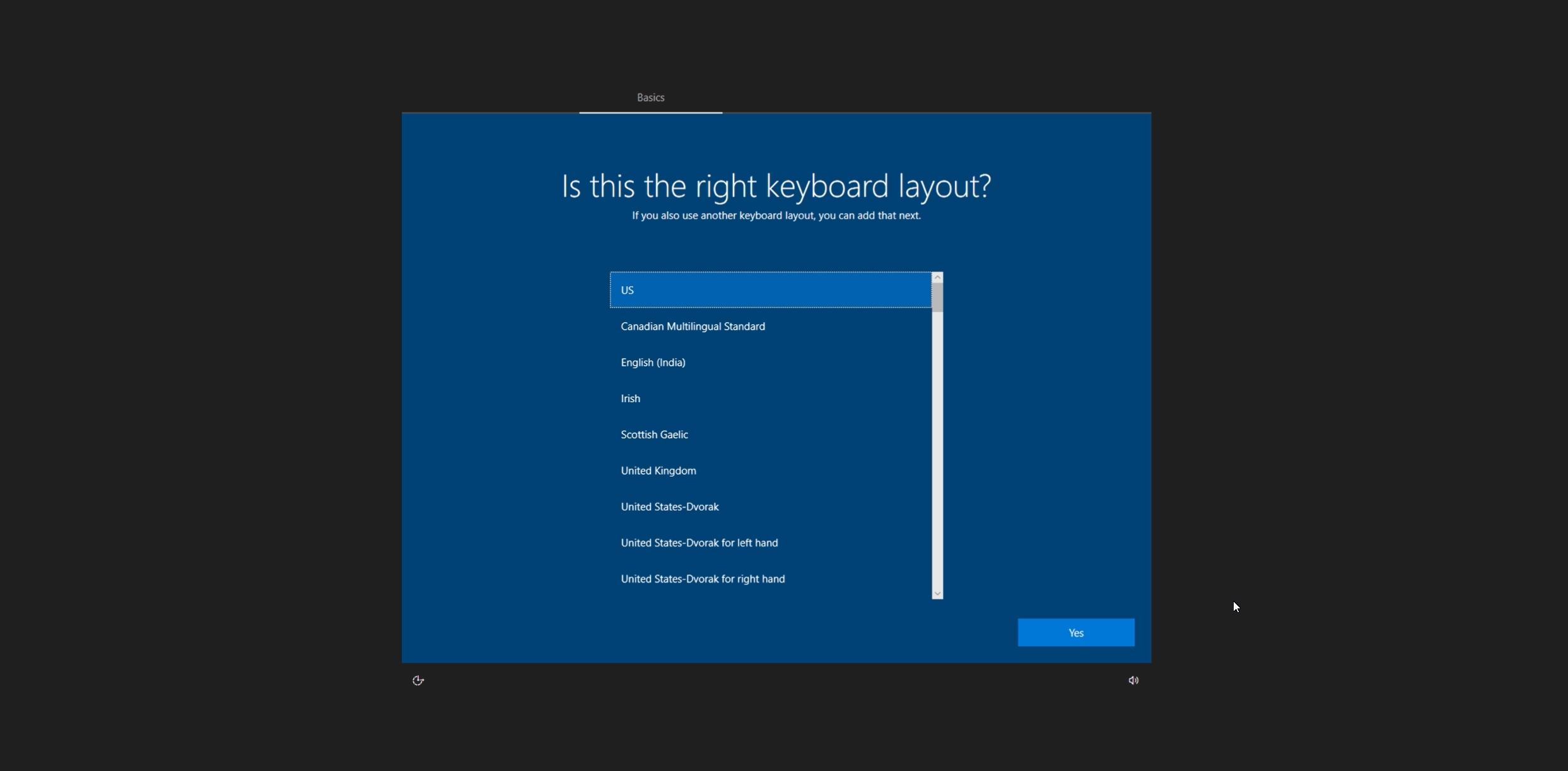1568x771 pixels.
Task: Click the scrollbar up arrow
Action: pyautogui.click(x=938, y=277)
